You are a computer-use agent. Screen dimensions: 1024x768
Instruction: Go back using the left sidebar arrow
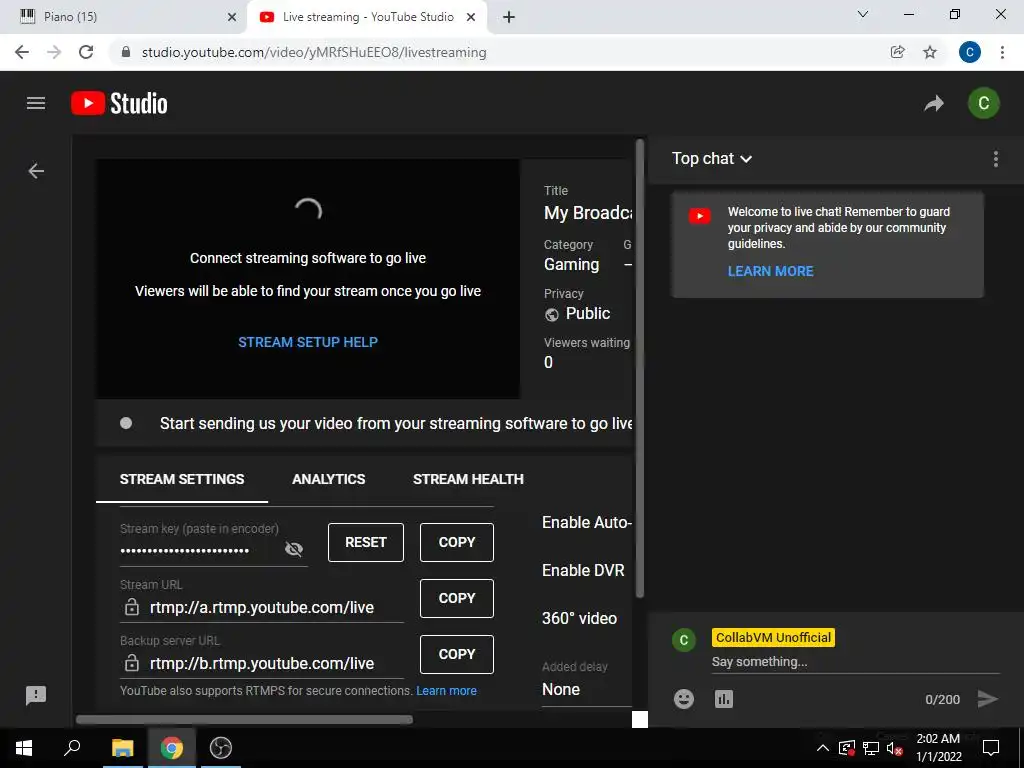(x=36, y=171)
